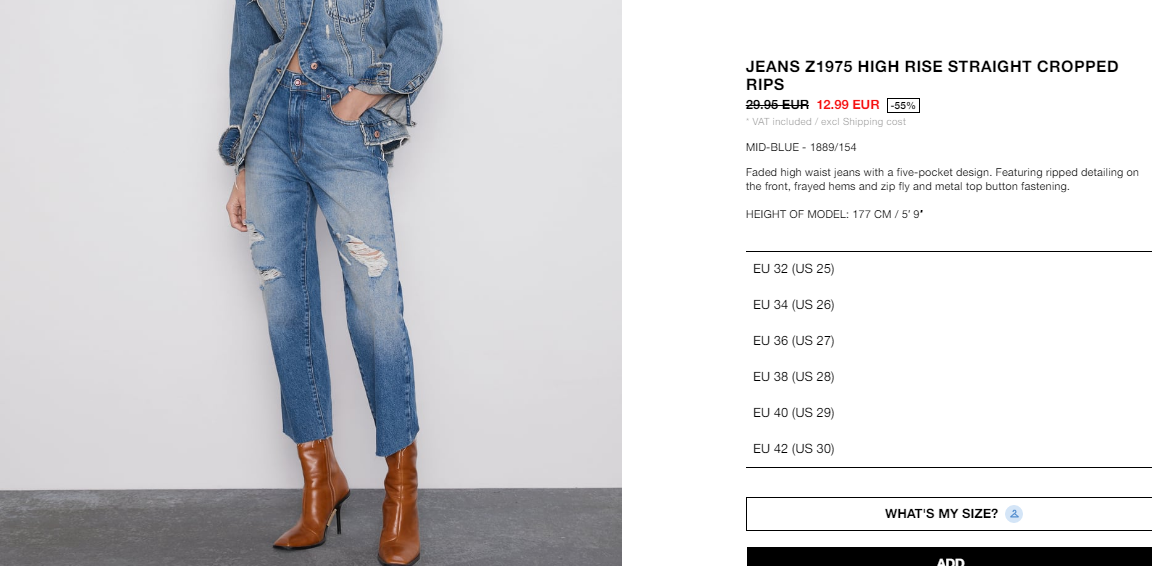Select size EU 32 (US 25)

click(948, 269)
